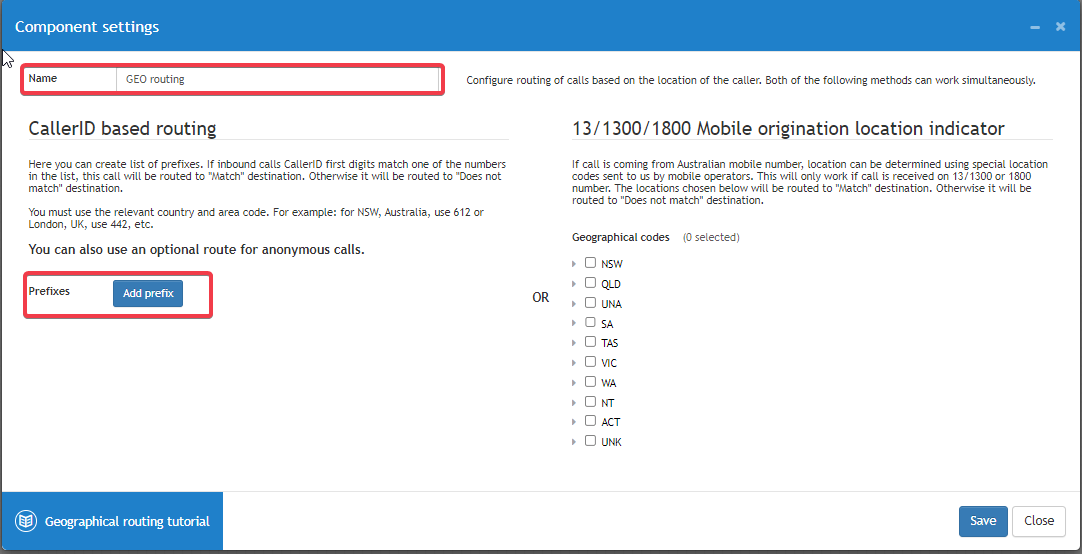Check the WA location checkbox
This screenshot has width=1082, height=554.
click(x=590, y=382)
